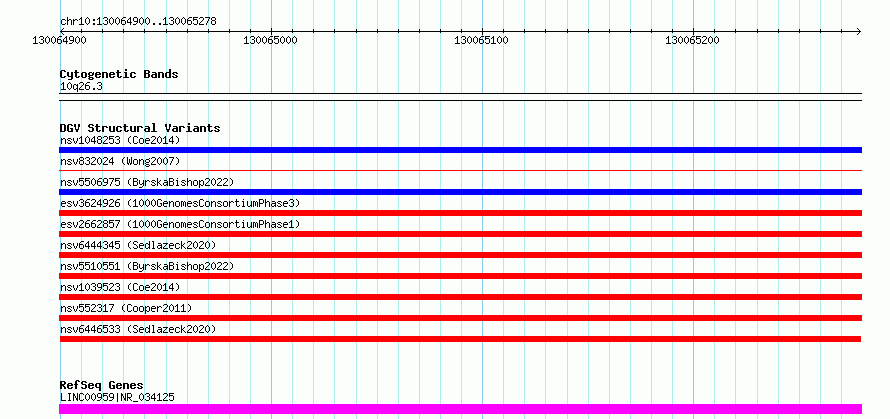Click ruler position 130065000
Viewport: 890px width, 419px height.
[x=270, y=40]
